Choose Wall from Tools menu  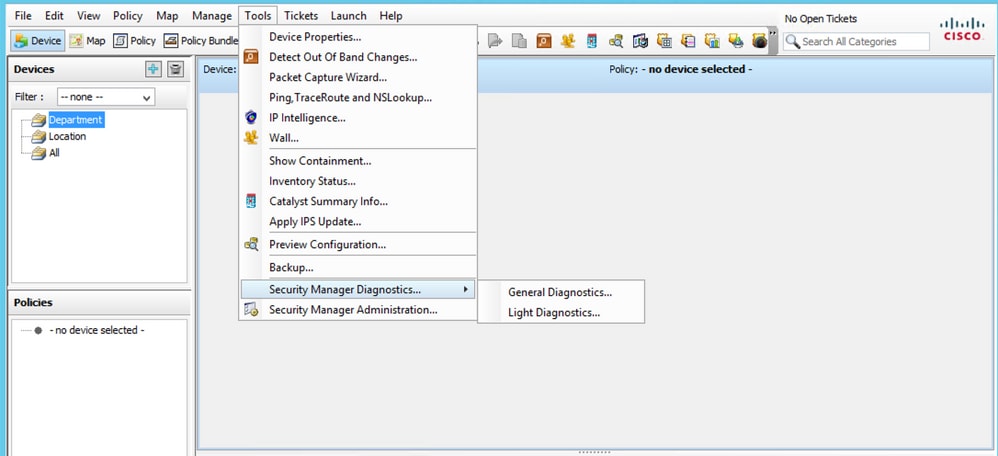358,138
